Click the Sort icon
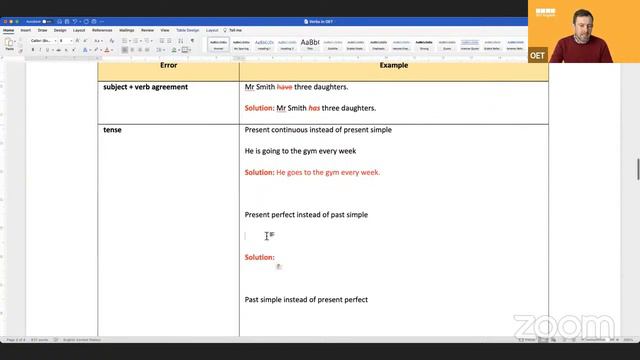The image size is (640, 360). click(180, 40)
